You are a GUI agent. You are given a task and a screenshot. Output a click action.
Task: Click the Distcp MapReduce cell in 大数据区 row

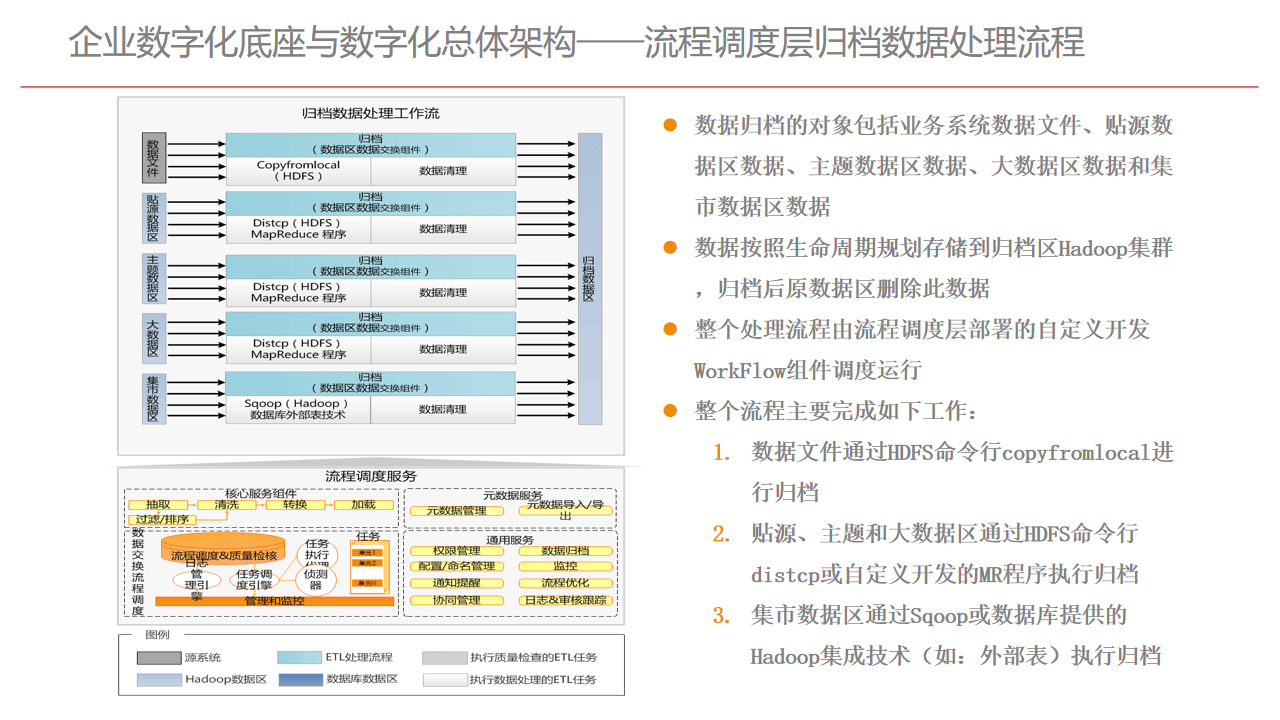point(298,348)
